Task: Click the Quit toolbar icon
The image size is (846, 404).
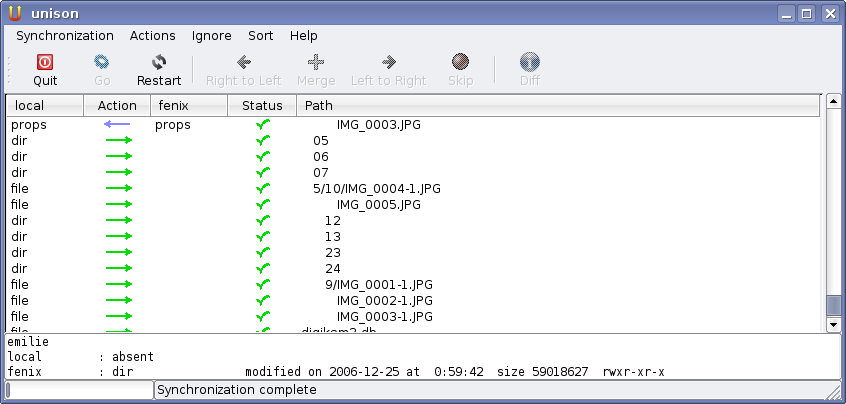Action: (45, 62)
